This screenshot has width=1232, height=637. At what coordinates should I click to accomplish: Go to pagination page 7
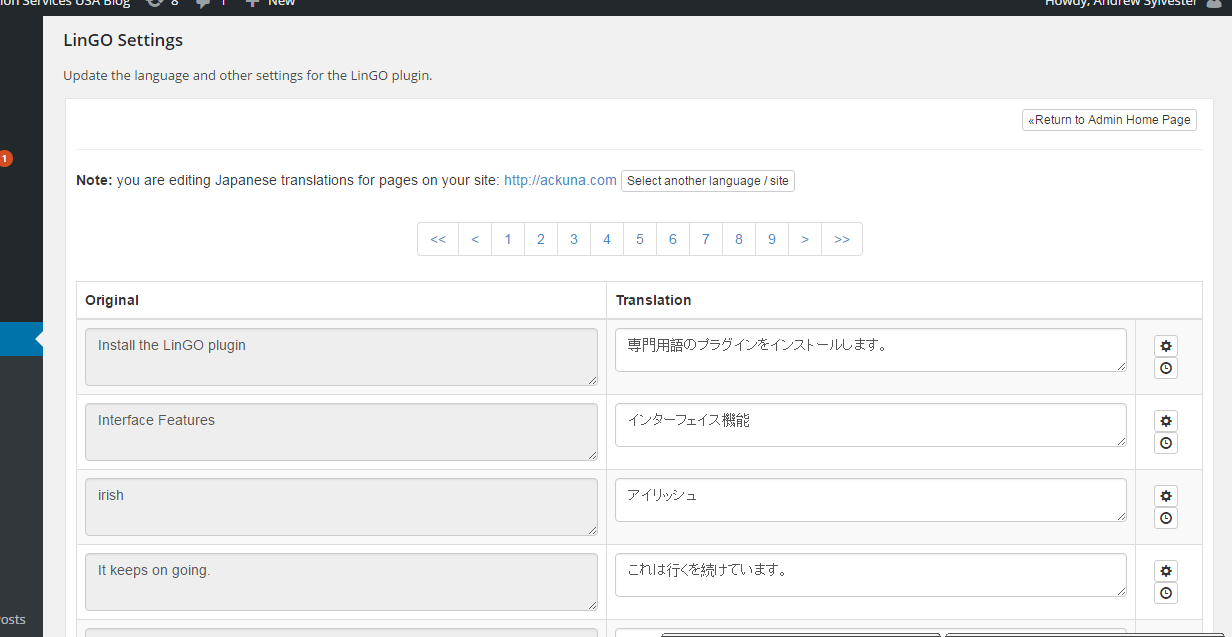coord(706,239)
